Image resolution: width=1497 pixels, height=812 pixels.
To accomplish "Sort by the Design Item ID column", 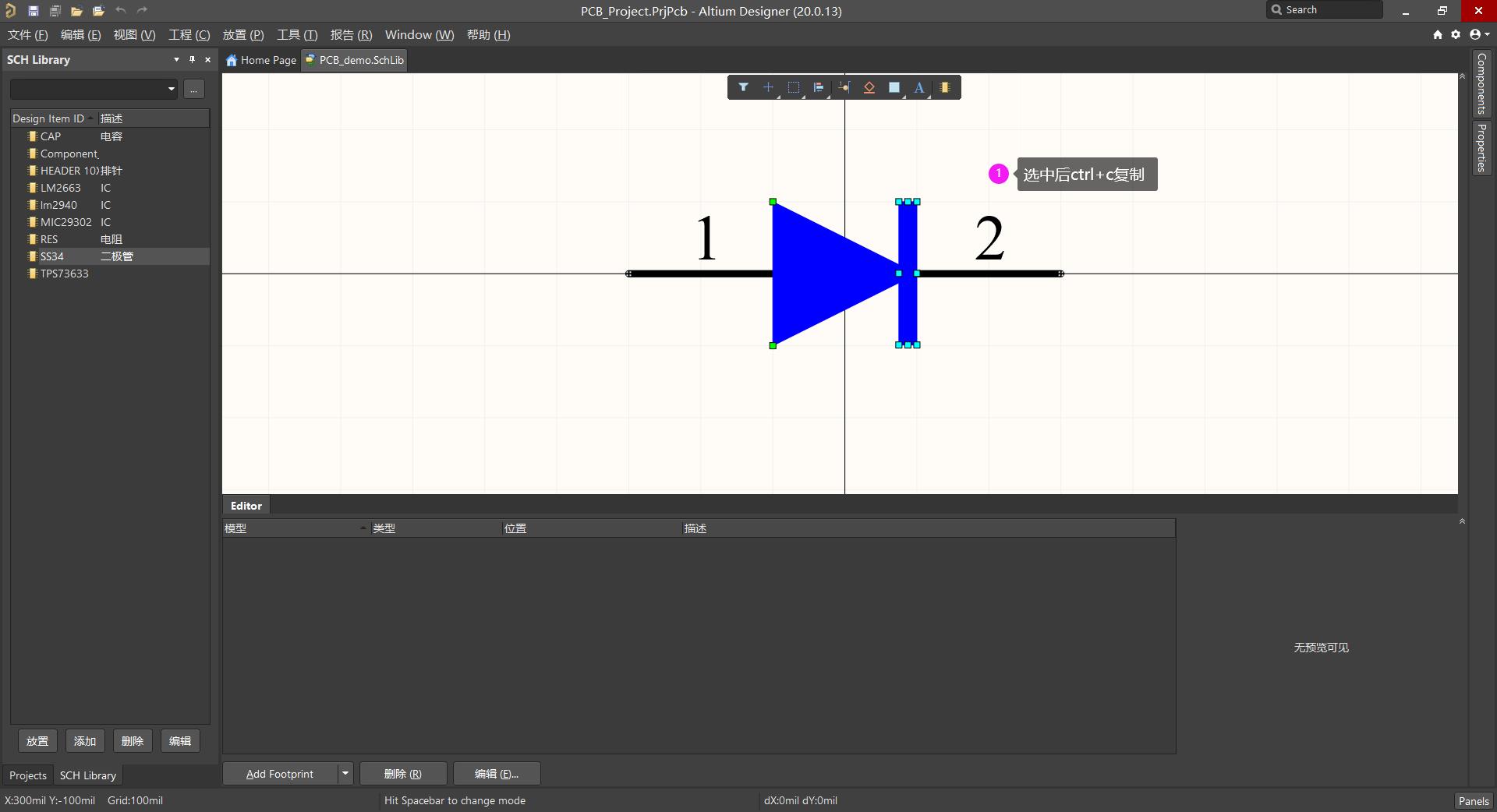I will [53, 118].
